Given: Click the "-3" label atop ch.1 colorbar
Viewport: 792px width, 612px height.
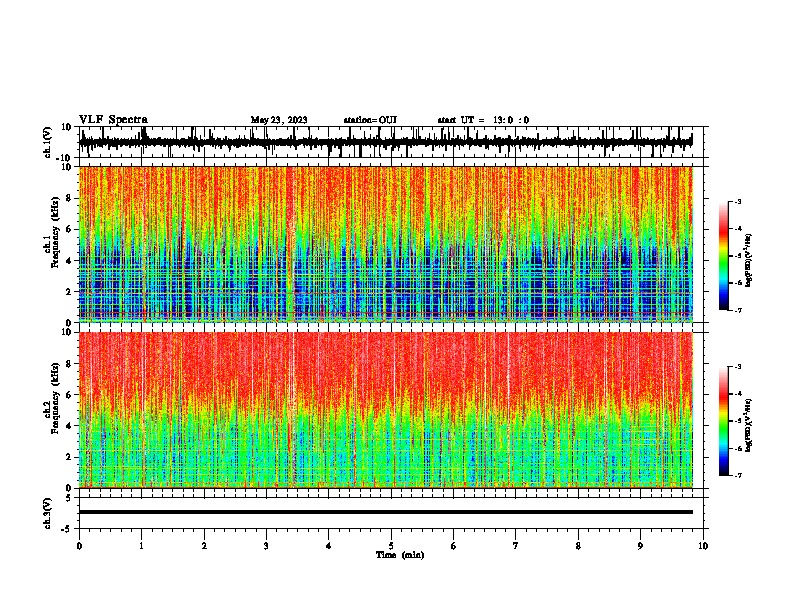Looking at the screenshot, I should tap(737, 201).
